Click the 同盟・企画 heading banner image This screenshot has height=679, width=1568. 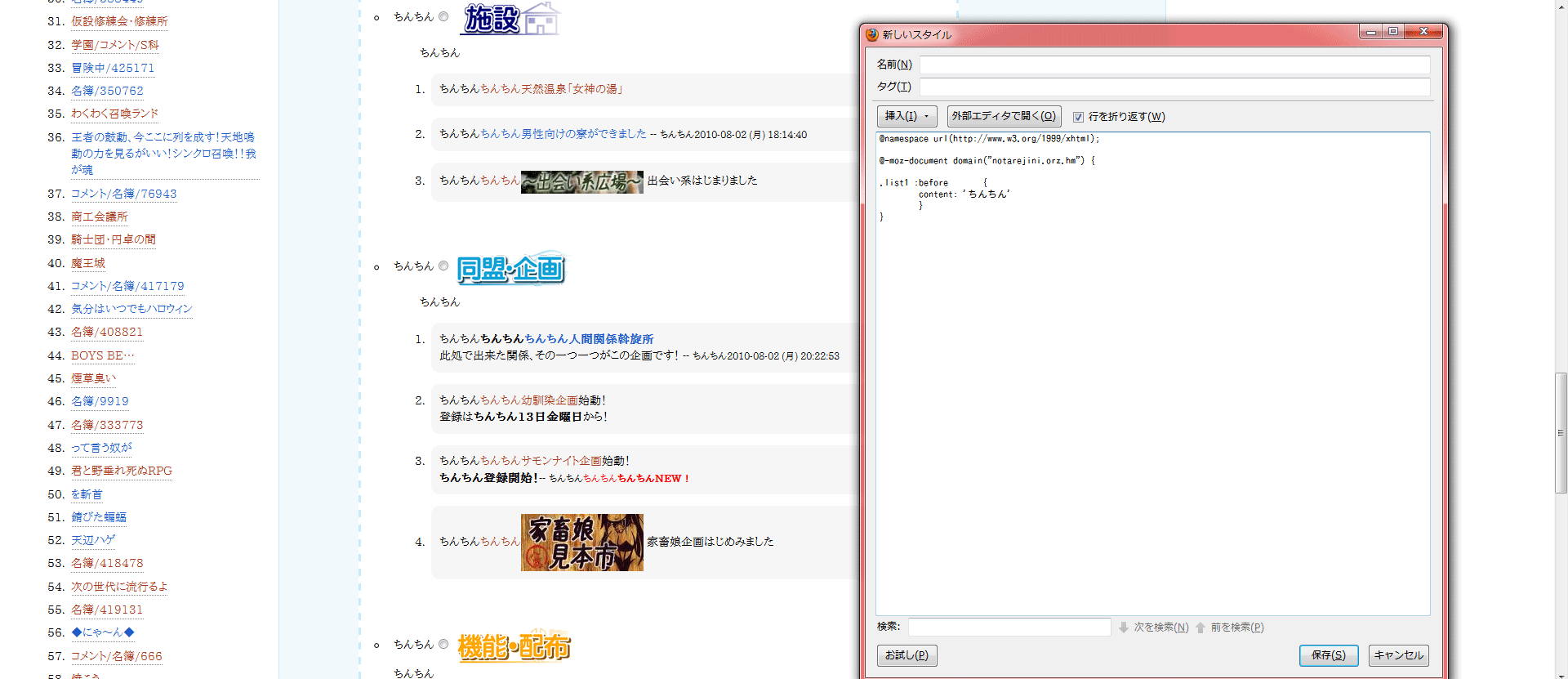510,268
